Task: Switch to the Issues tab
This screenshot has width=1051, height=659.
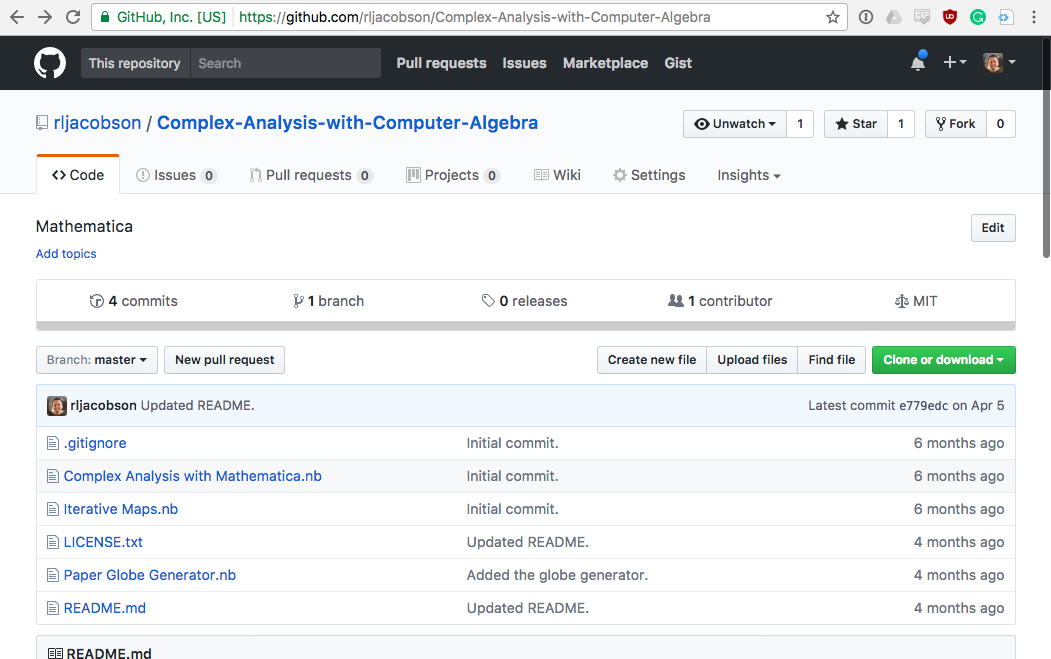Action: (176, 175)
